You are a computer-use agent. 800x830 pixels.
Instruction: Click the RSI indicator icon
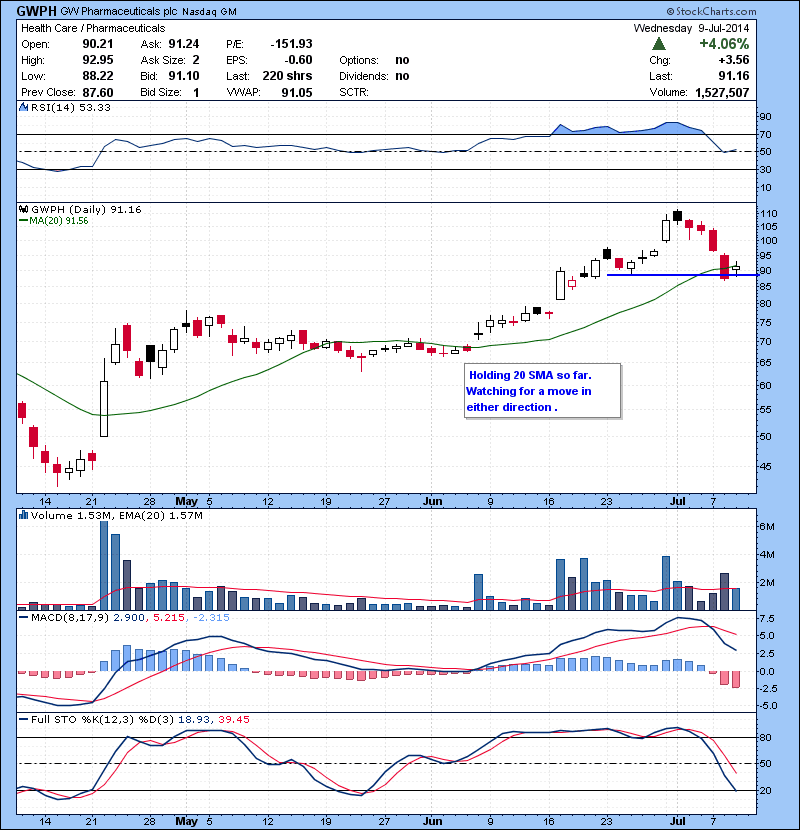tap(23, 107)
